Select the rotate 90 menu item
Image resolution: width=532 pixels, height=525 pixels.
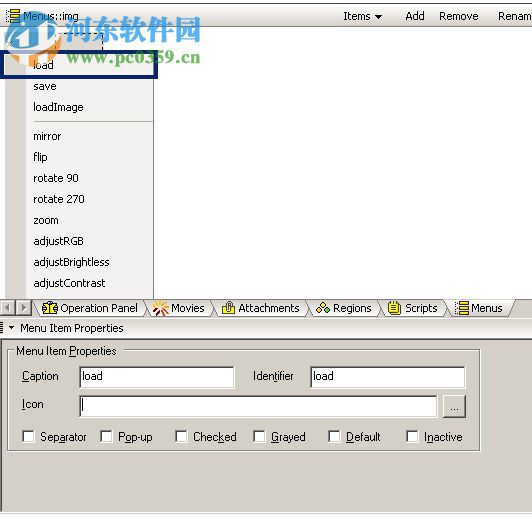pos(79,178)
